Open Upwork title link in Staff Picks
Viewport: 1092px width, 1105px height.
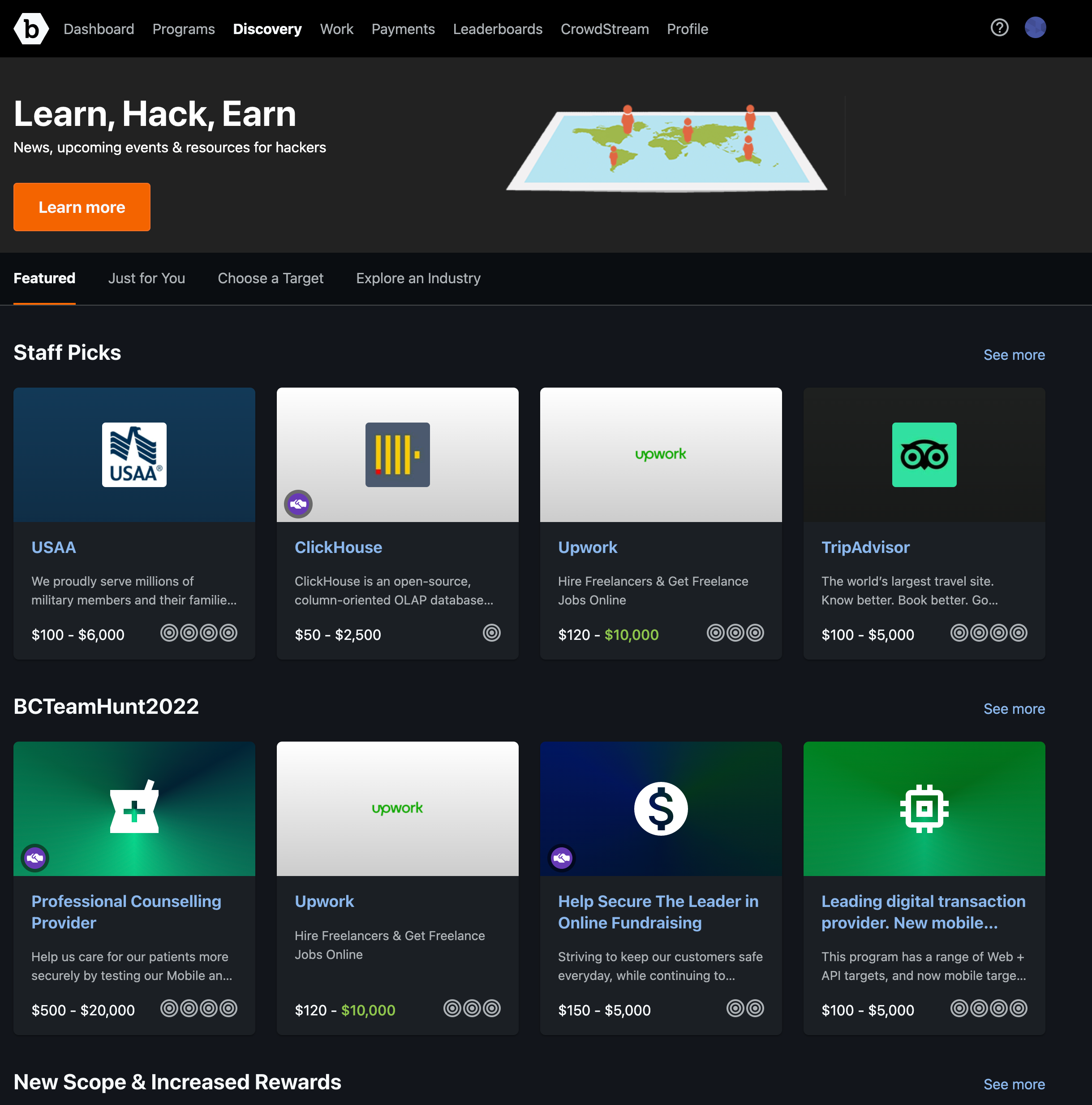(588, 548)
